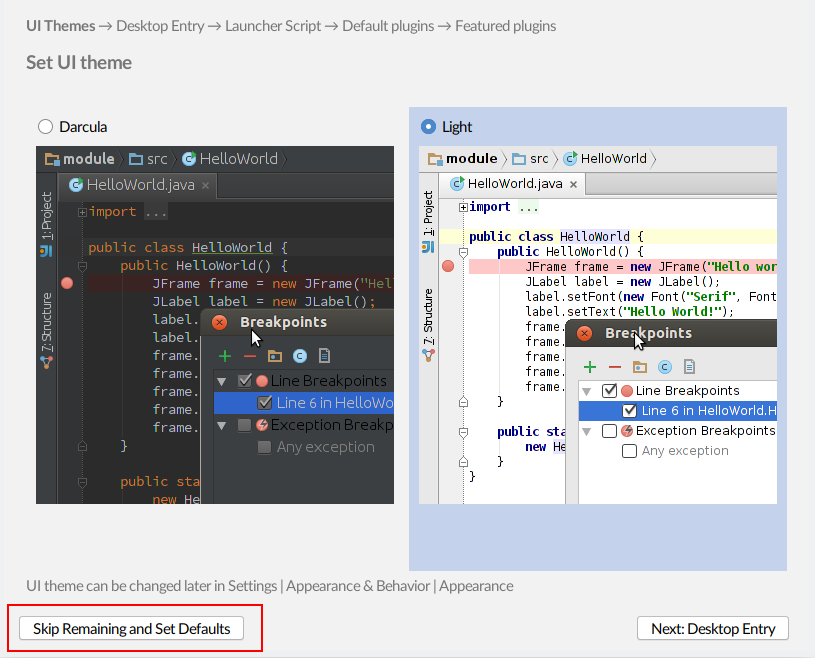Toggle Any exception checkbox in Light preview
Viewport: 815px width, 658px height.
point(629,451)
